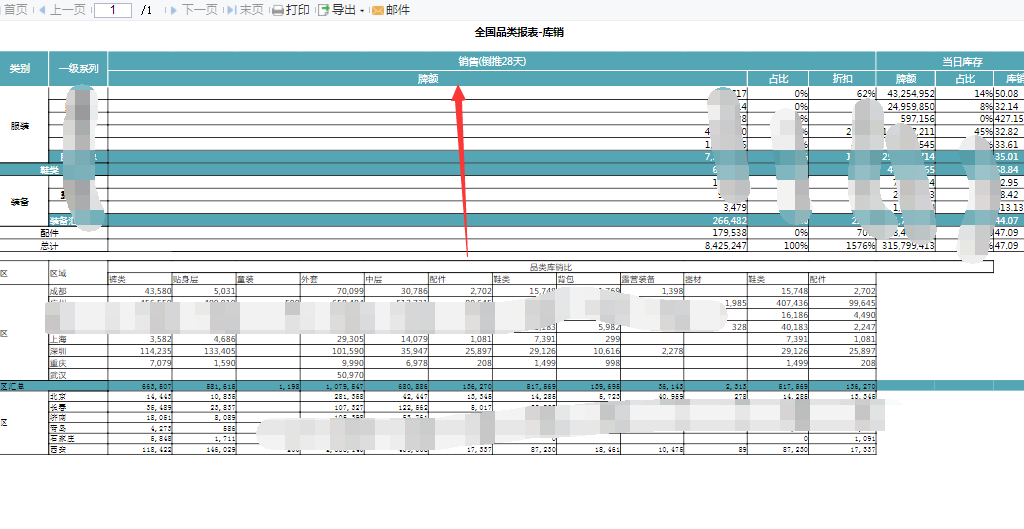Click the previous page arrow icon
This screenshot has width=1024, height=529.
(x=41, y=10)
